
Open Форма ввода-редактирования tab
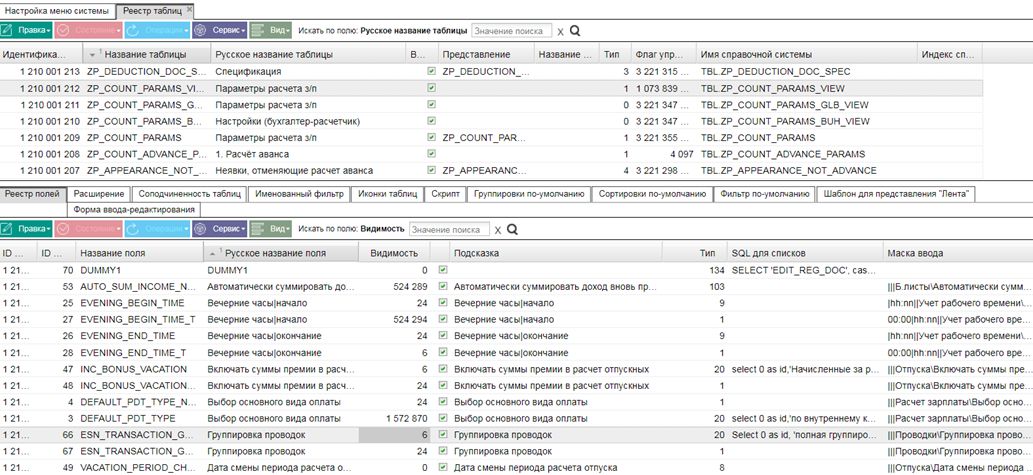coord(134,210)
